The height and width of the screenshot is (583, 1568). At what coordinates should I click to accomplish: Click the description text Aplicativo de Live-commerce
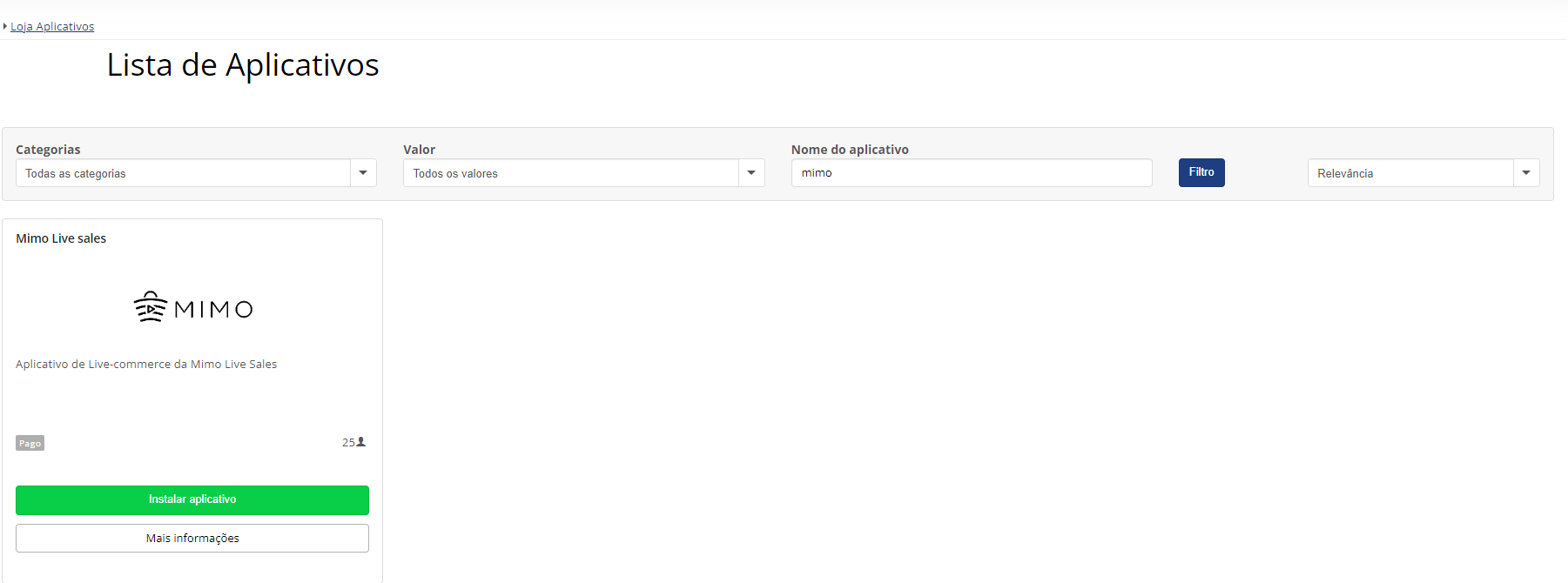146,365
